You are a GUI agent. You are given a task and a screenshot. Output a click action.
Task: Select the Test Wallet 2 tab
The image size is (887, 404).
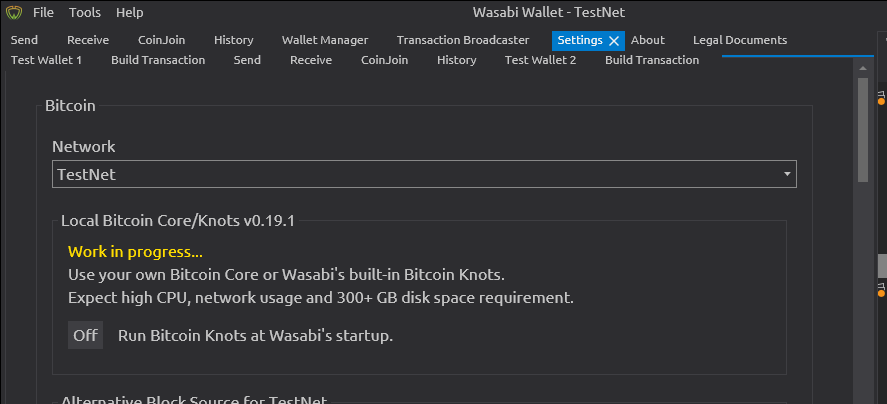tap(540, 60)
